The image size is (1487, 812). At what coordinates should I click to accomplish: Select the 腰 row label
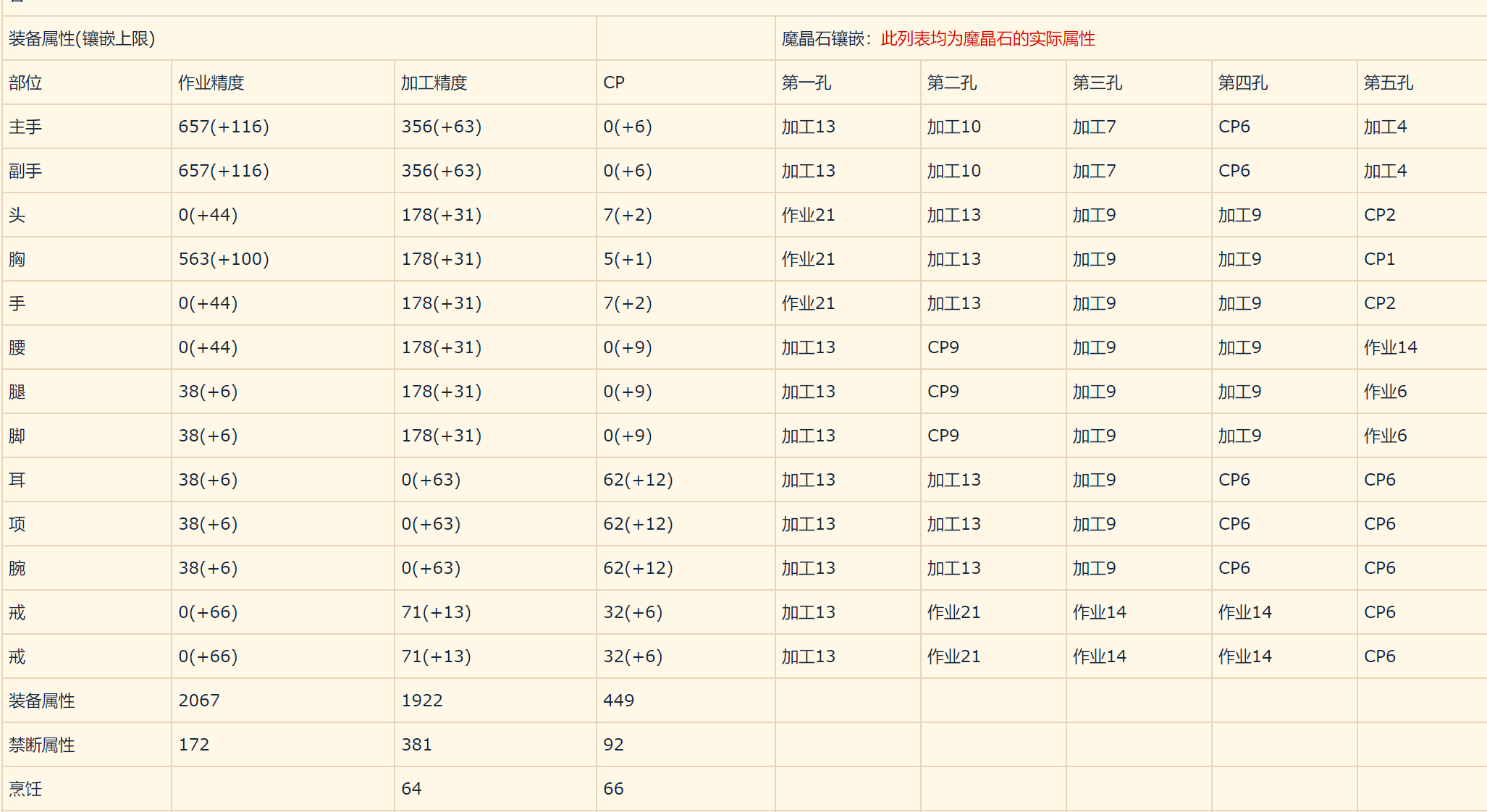pos(17,347)
